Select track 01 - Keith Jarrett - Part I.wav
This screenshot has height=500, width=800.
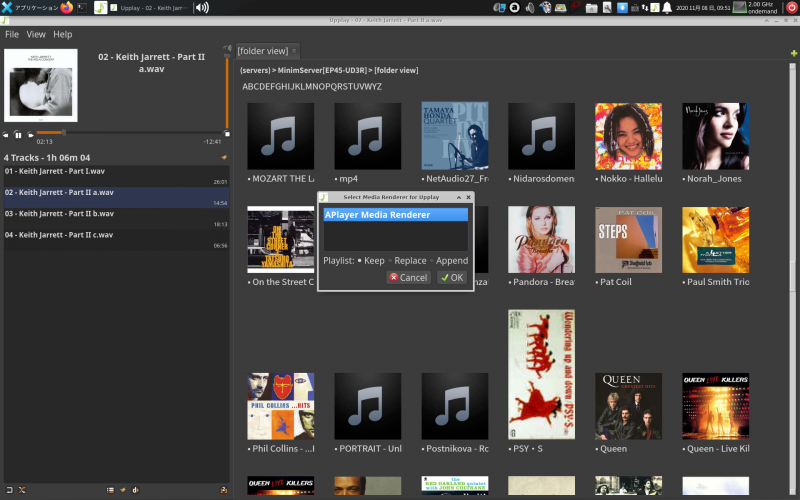click(x=116, y=176)
